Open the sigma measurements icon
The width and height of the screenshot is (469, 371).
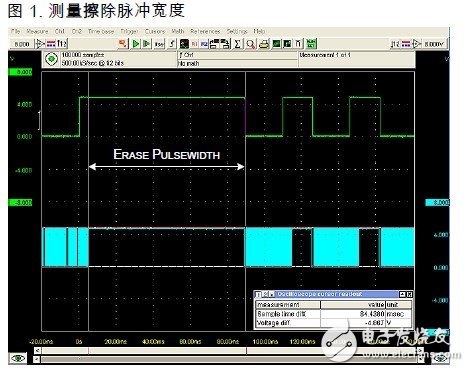[237, 44]
